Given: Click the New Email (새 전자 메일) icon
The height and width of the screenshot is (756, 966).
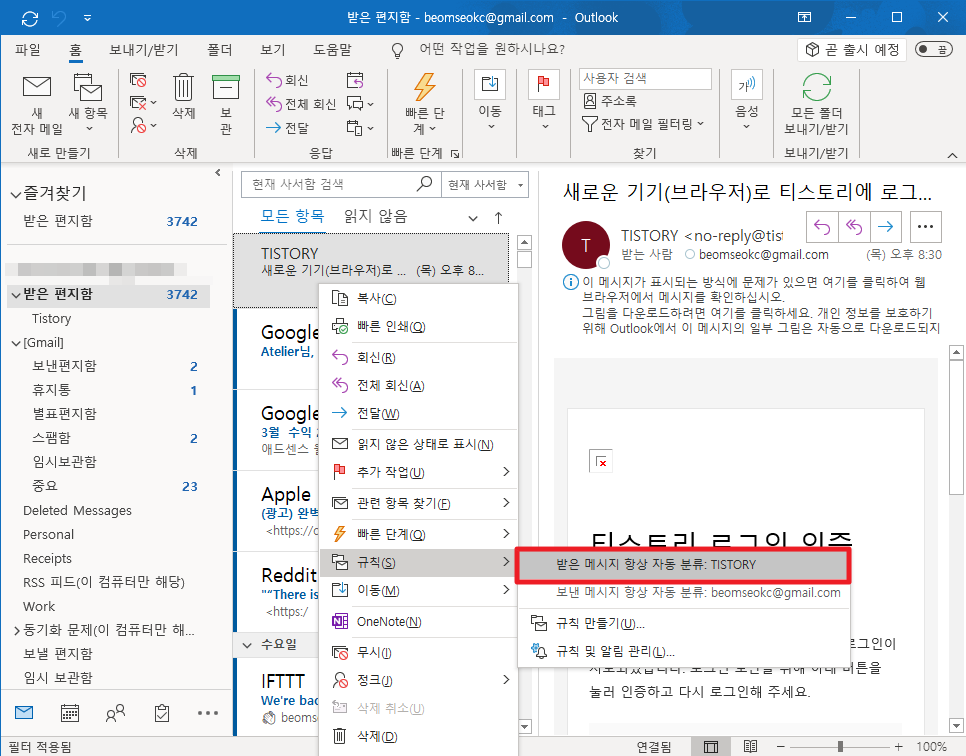Looking at the screenshot, I should tap(37, 87).
